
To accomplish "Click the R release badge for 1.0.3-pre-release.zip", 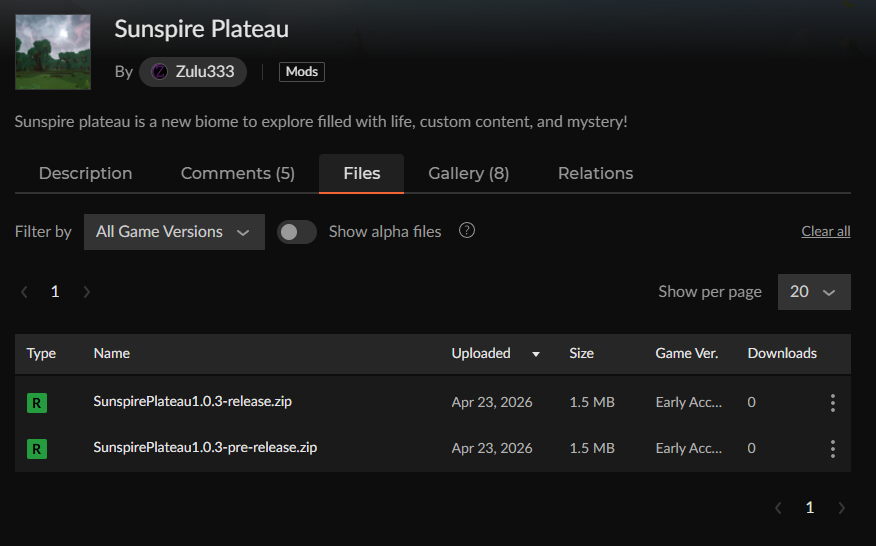I will click(37, 448).
